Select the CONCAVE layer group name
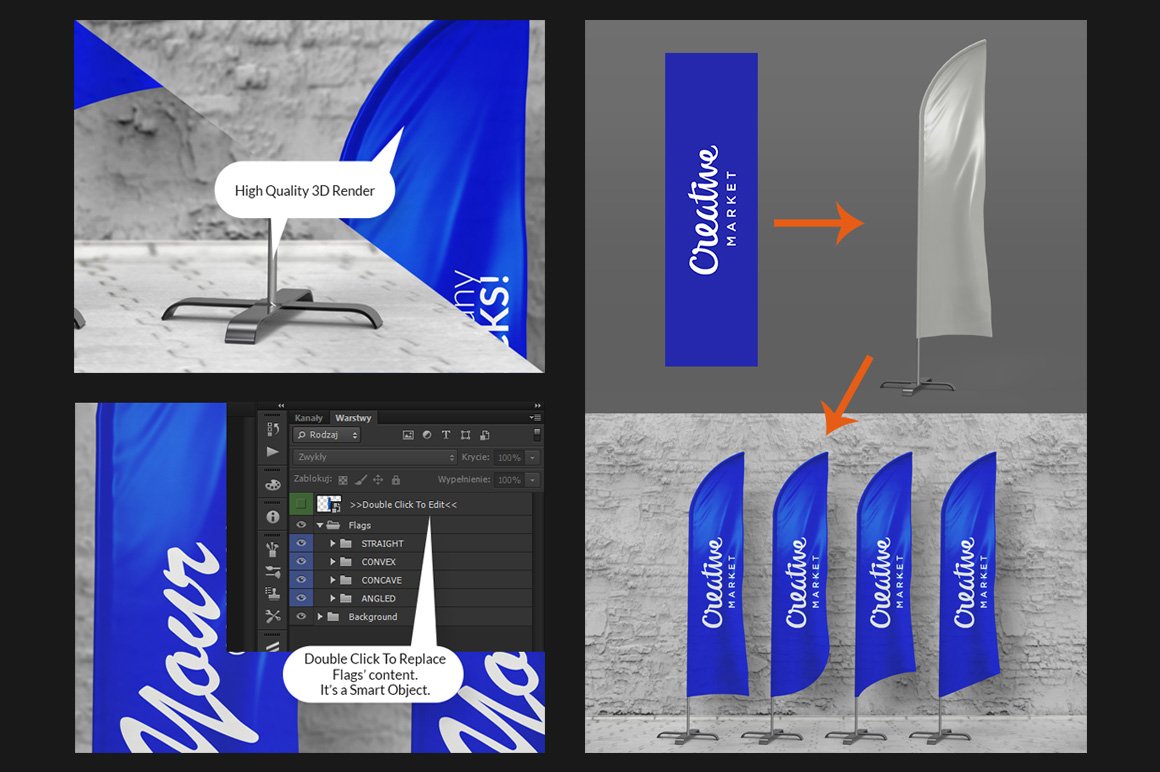 pos(382,580)
